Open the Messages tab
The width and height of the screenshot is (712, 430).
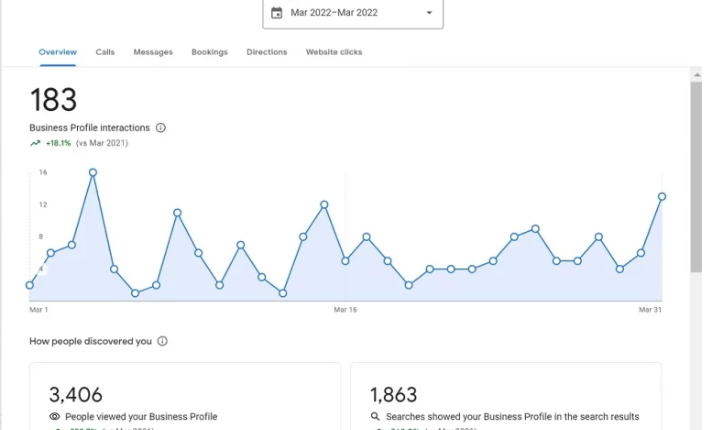coord(153,52)
